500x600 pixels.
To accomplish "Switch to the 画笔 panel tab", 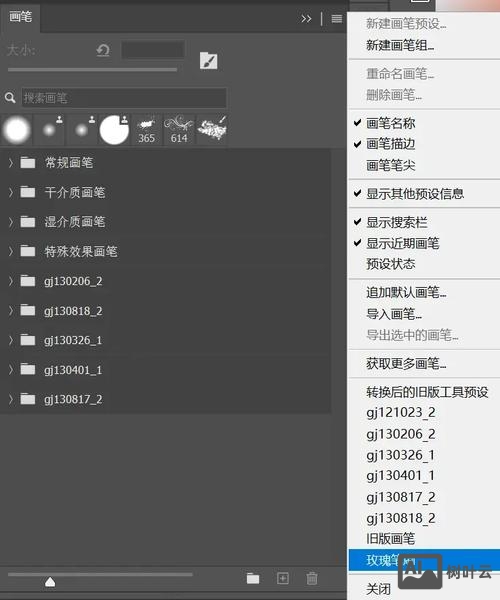I will (21, 17).
